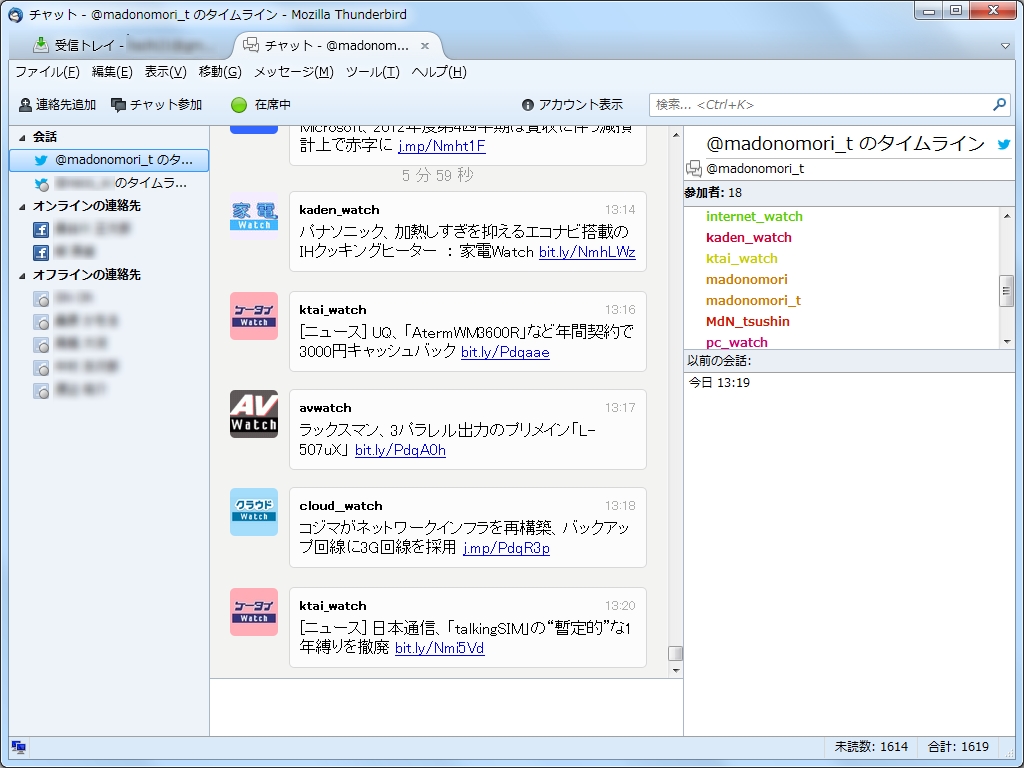Click the Twitter icon in the timeline header
Screen dimensions: 1024x768
coord(1002,143)
